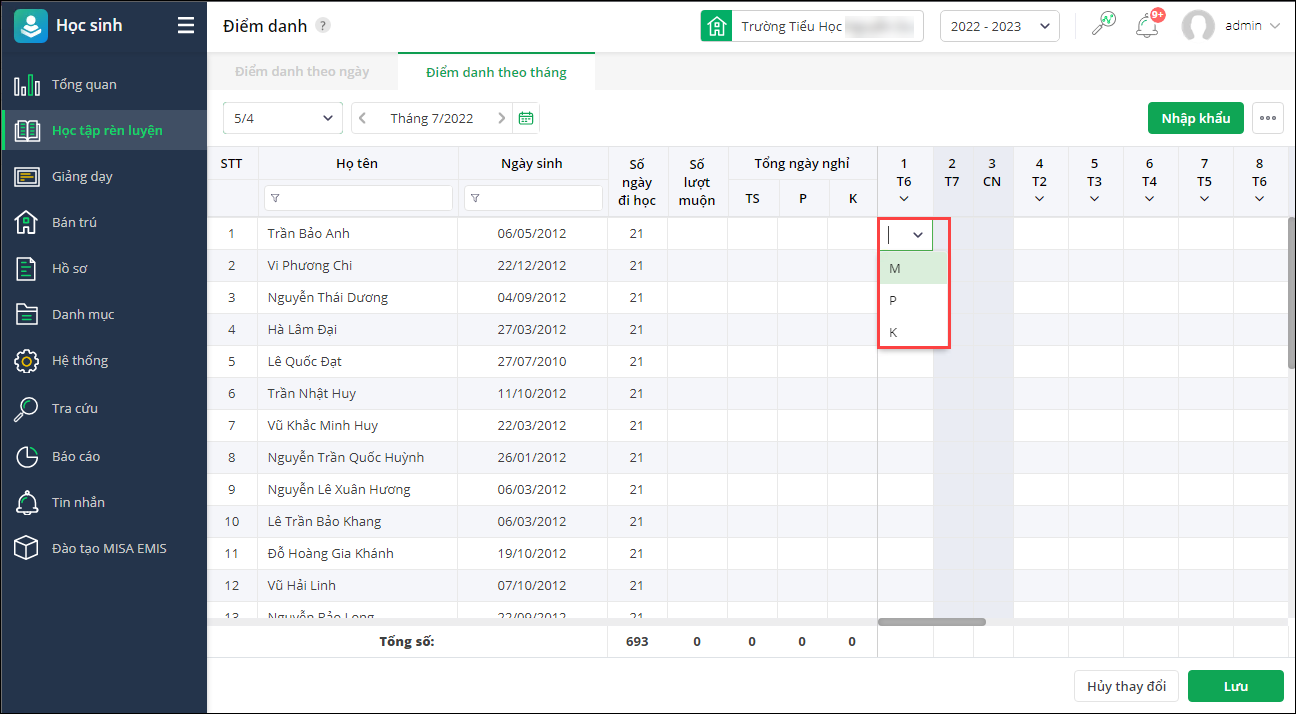Expand day 7 T5 column chevron
The width and height of the screenshot is (1296, 714).
[1205, 199]
